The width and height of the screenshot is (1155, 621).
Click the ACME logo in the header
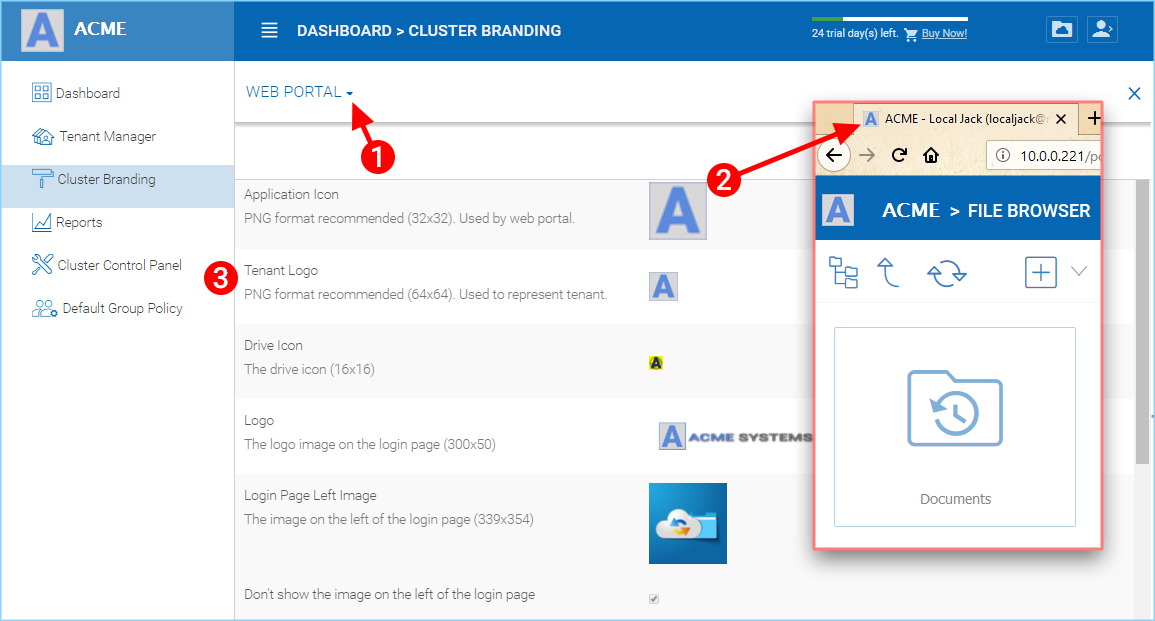(x=43, y=30)
